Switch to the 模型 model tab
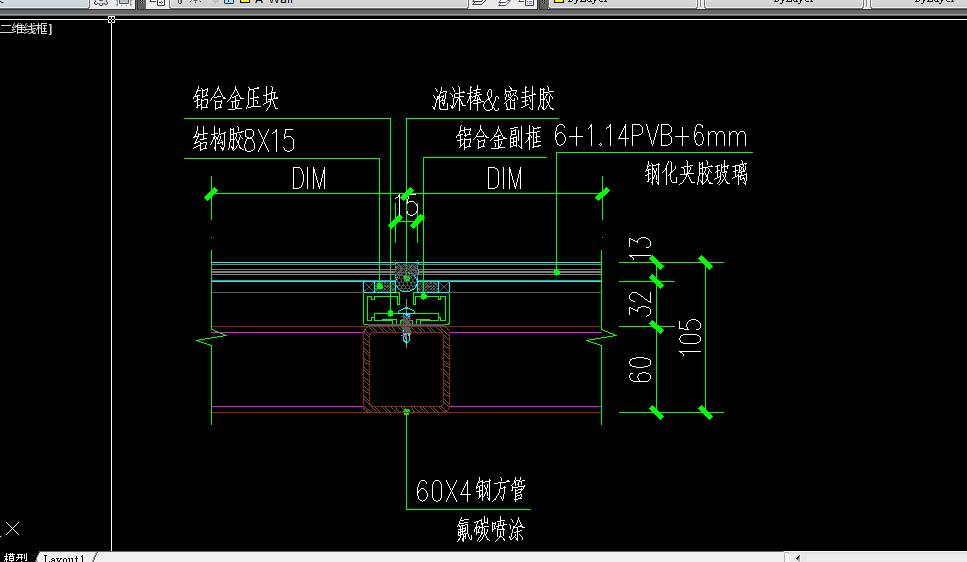The image size is (967, 562). 15,558
